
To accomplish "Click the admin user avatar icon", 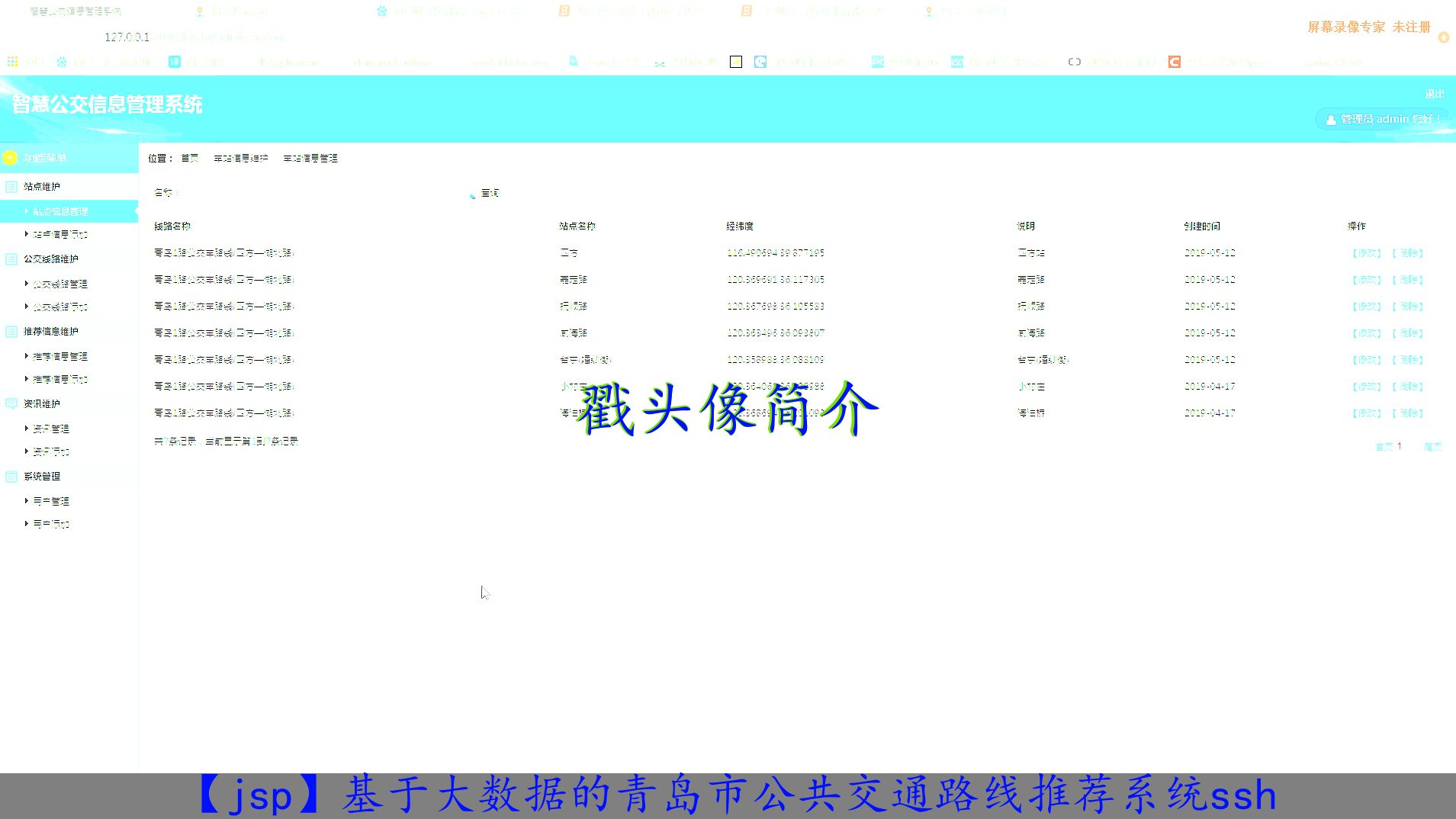I will [1331, 120].
